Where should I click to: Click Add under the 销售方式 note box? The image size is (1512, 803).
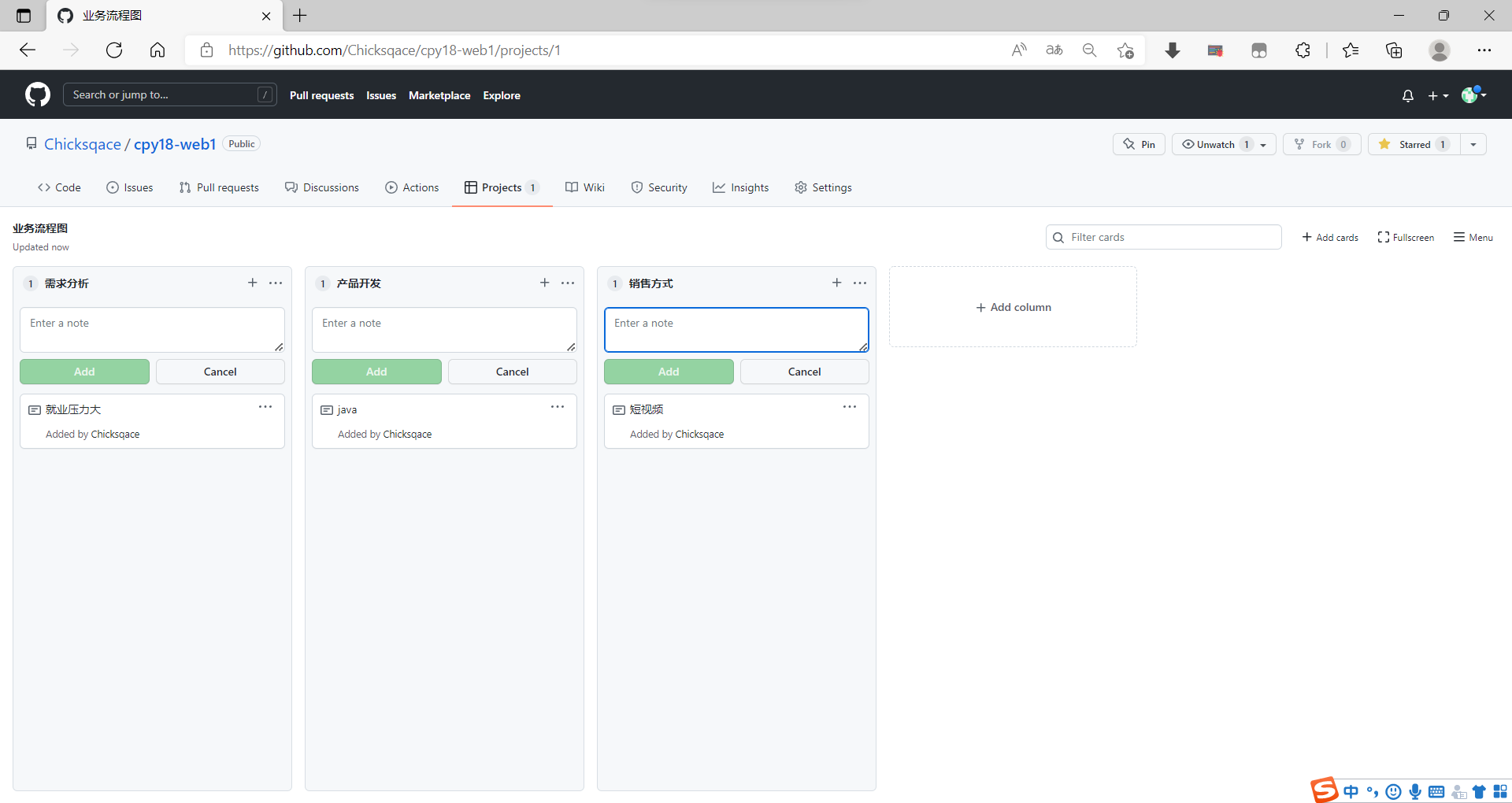[x=669, y=371]
